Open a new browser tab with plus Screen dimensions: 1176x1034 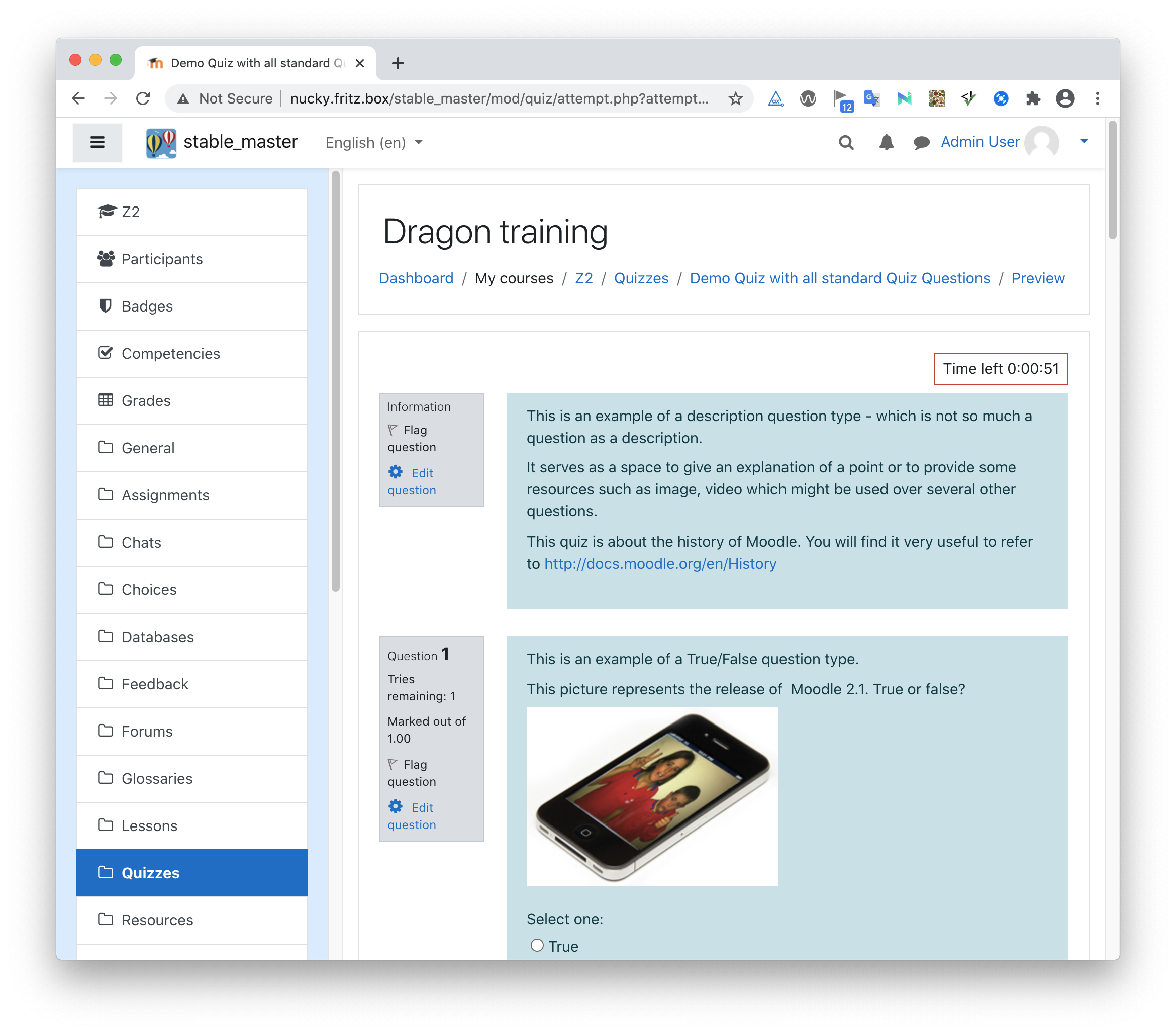[x=398, y=63]
